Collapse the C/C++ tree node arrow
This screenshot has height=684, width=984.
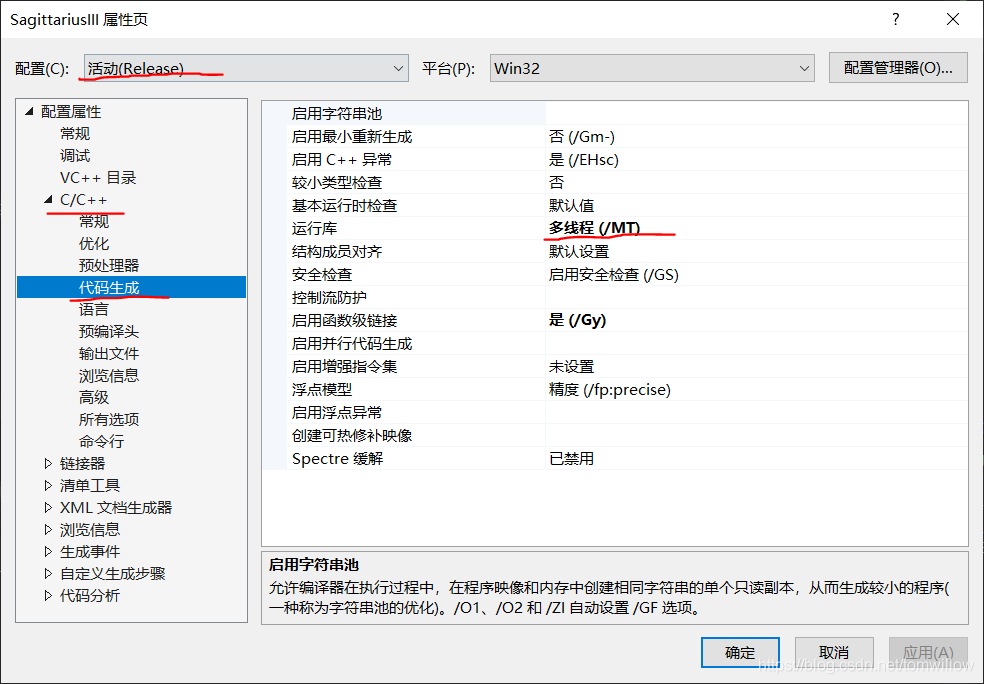(x=48, y=200)
